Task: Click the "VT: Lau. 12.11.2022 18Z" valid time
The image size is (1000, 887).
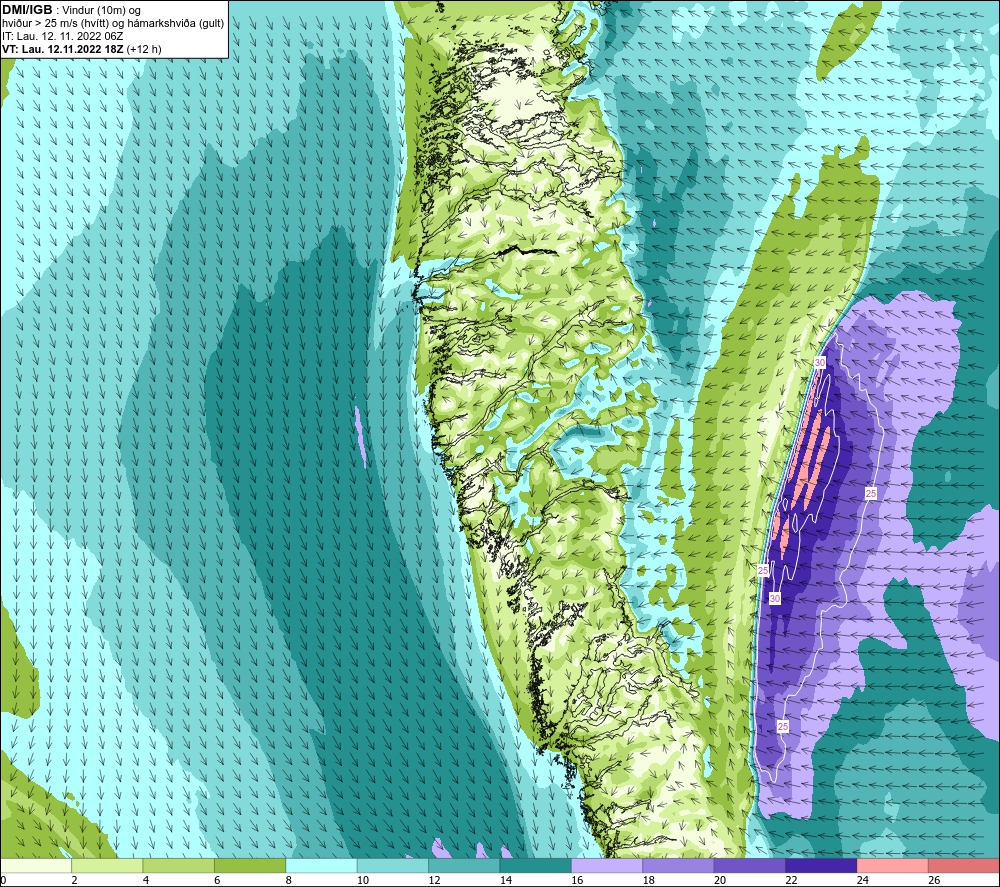Action: [62, 49]
